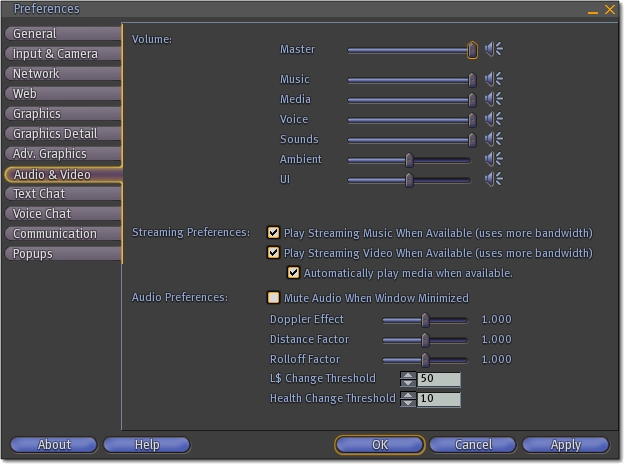Click the Cancel button
Viewport: 624px width, 464px height.
pos(473,445)
